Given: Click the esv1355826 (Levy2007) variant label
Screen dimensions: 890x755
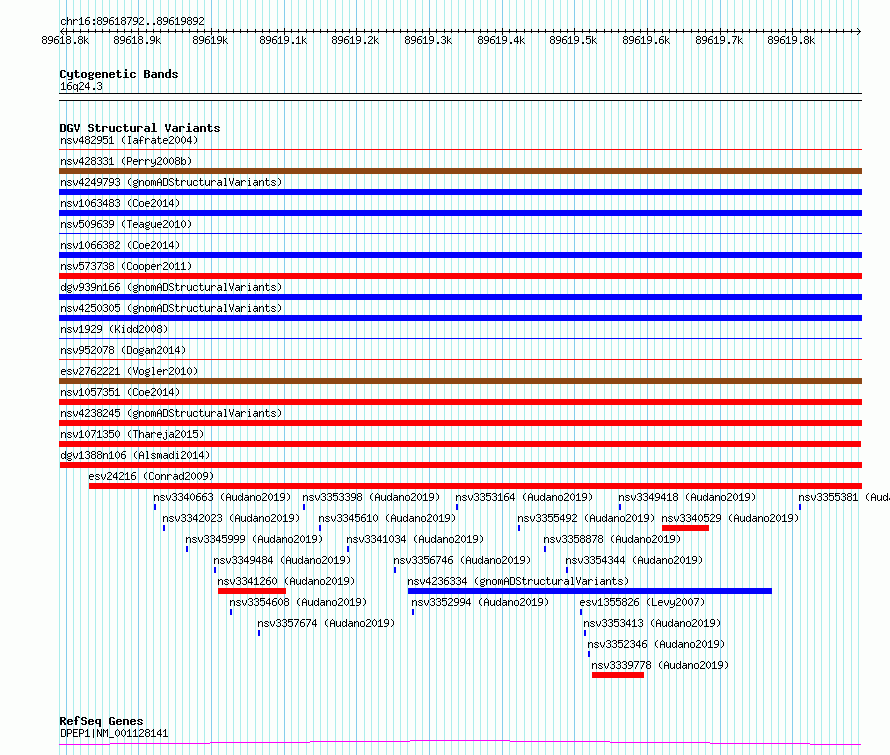Looking at the screenshot, I should coord(642,602).
